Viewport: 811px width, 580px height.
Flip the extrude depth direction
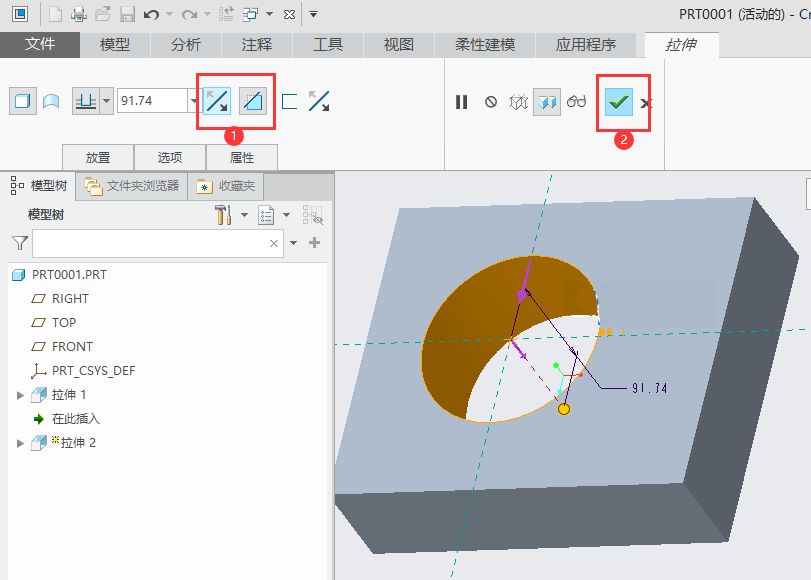click(217, 101)
